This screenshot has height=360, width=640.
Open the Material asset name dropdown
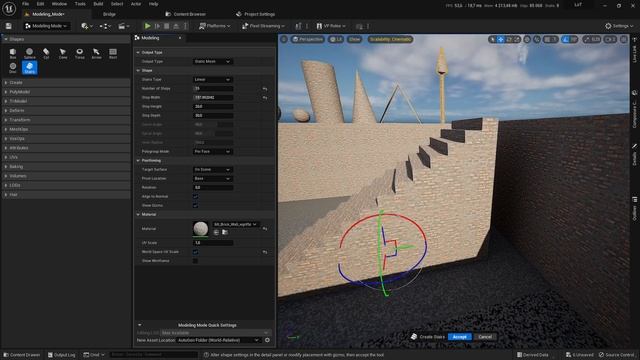click(235, 224)
